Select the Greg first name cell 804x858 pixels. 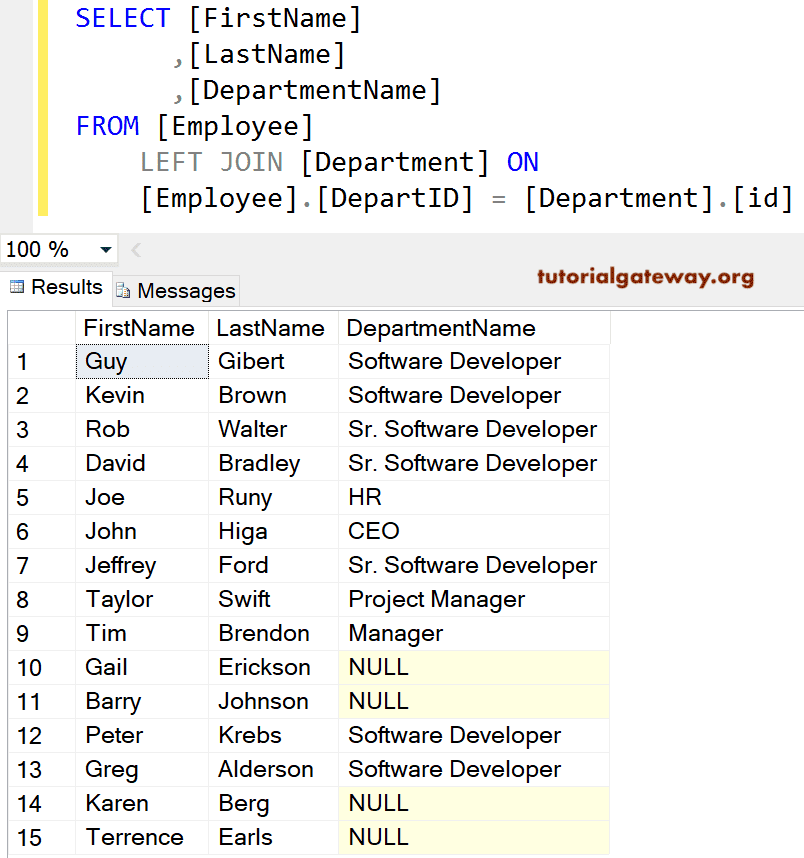[x=142, y=769]
